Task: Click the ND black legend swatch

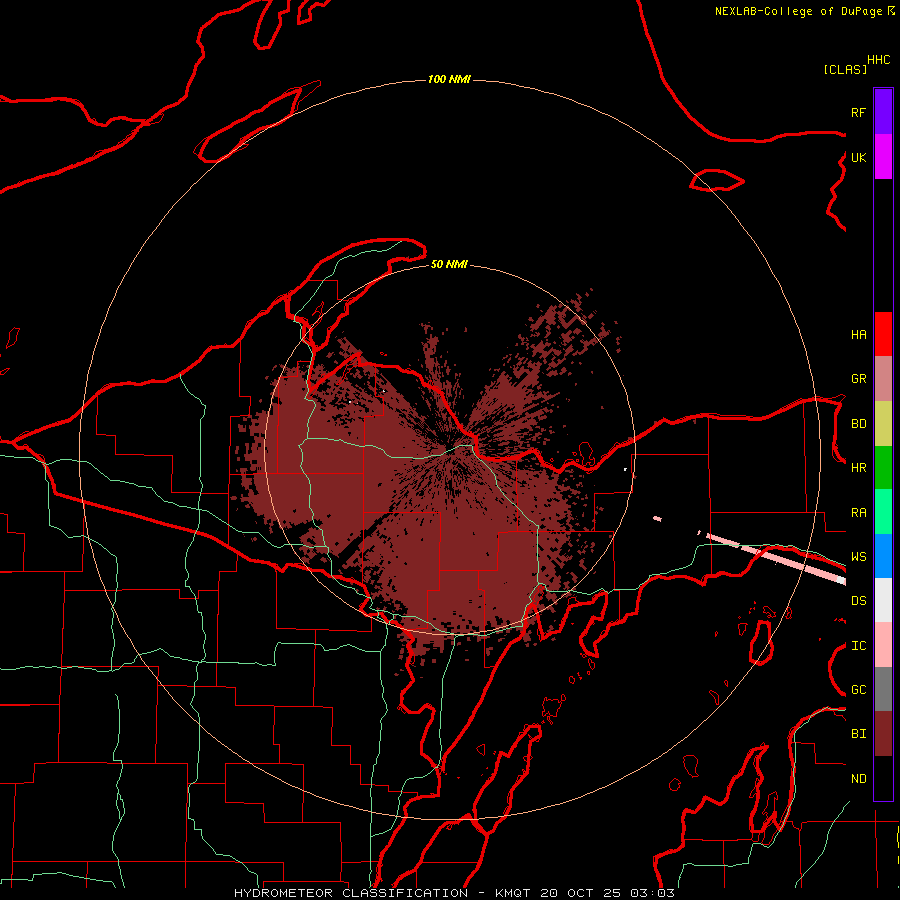Action: pos(883,778)
